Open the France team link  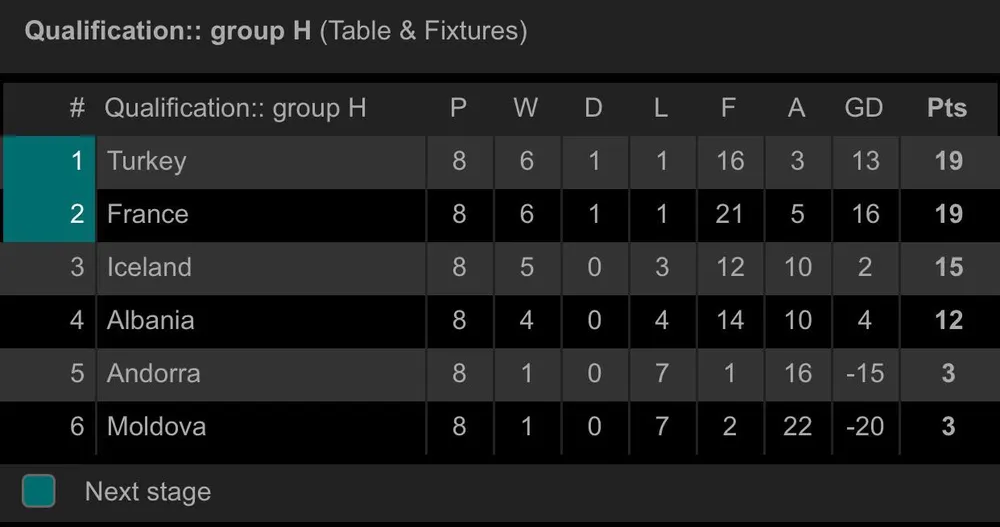pos(148,214)
